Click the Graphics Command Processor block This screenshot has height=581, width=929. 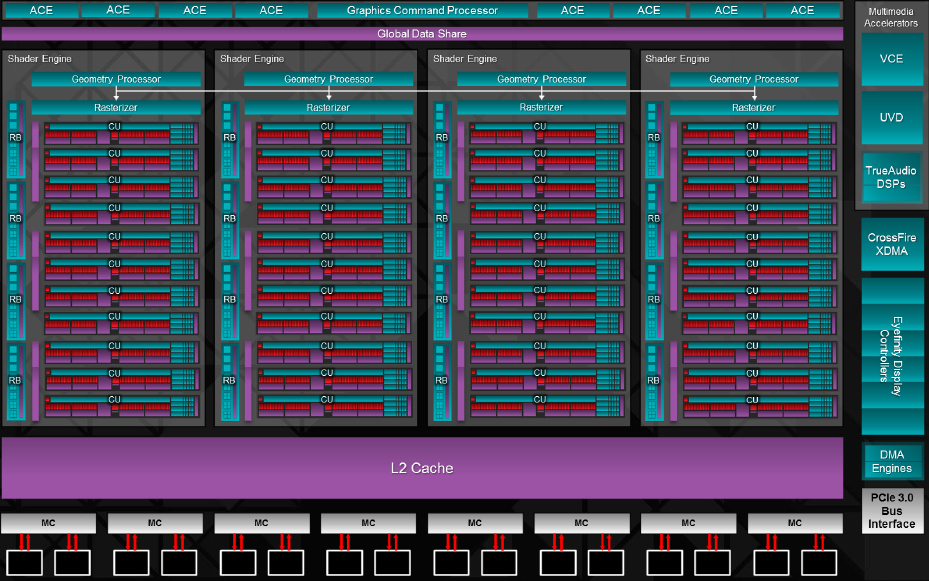point(422,10)
